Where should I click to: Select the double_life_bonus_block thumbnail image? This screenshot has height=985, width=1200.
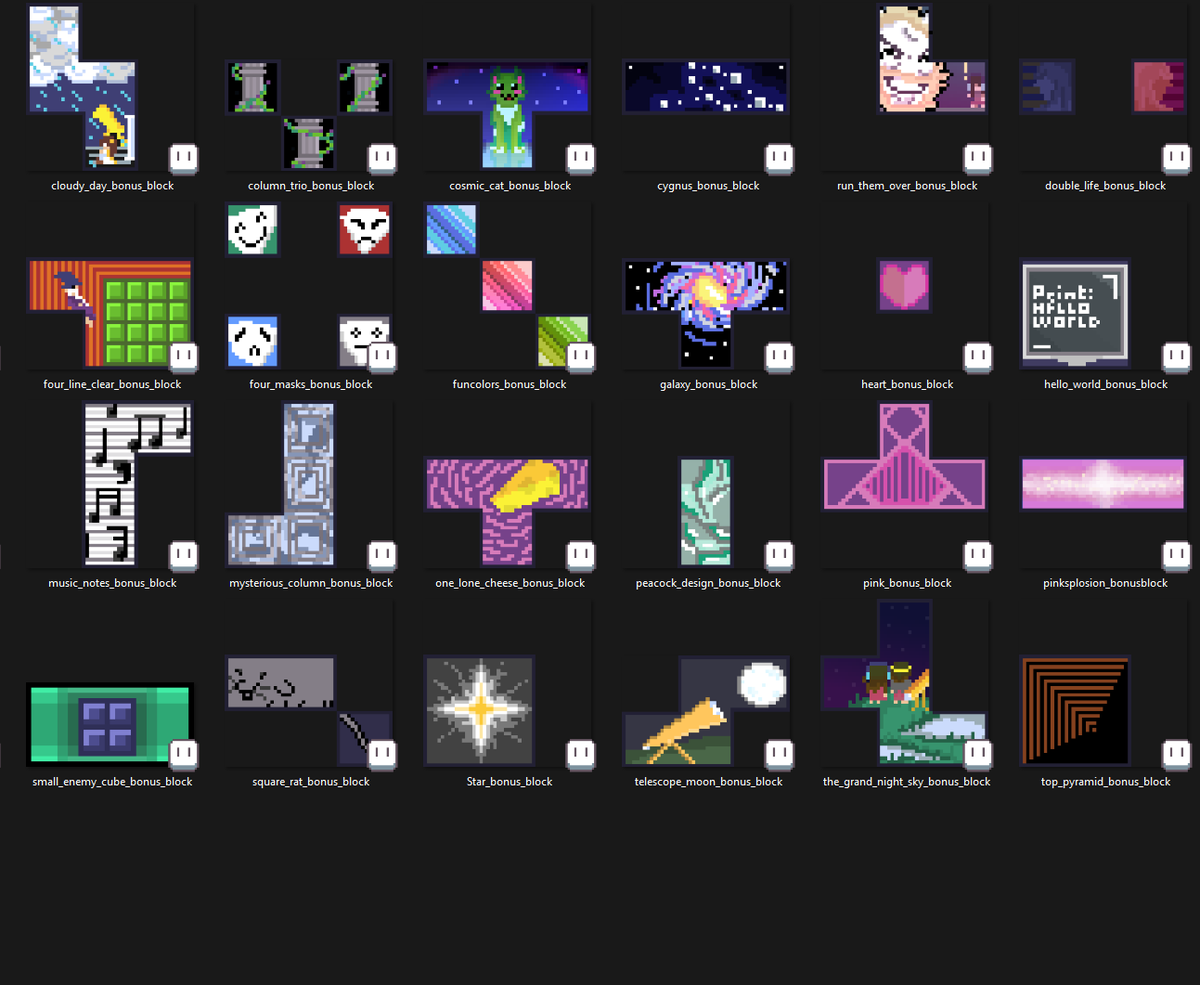[1103, 87]
